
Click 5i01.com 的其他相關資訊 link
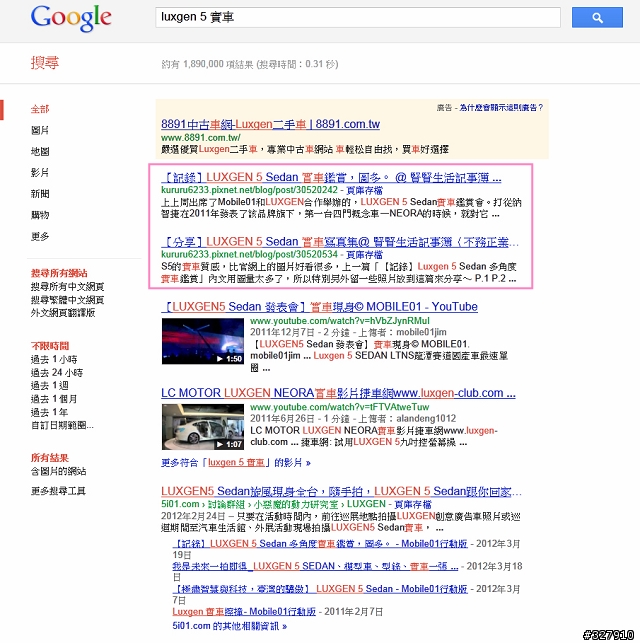click(x=230, y=626)
